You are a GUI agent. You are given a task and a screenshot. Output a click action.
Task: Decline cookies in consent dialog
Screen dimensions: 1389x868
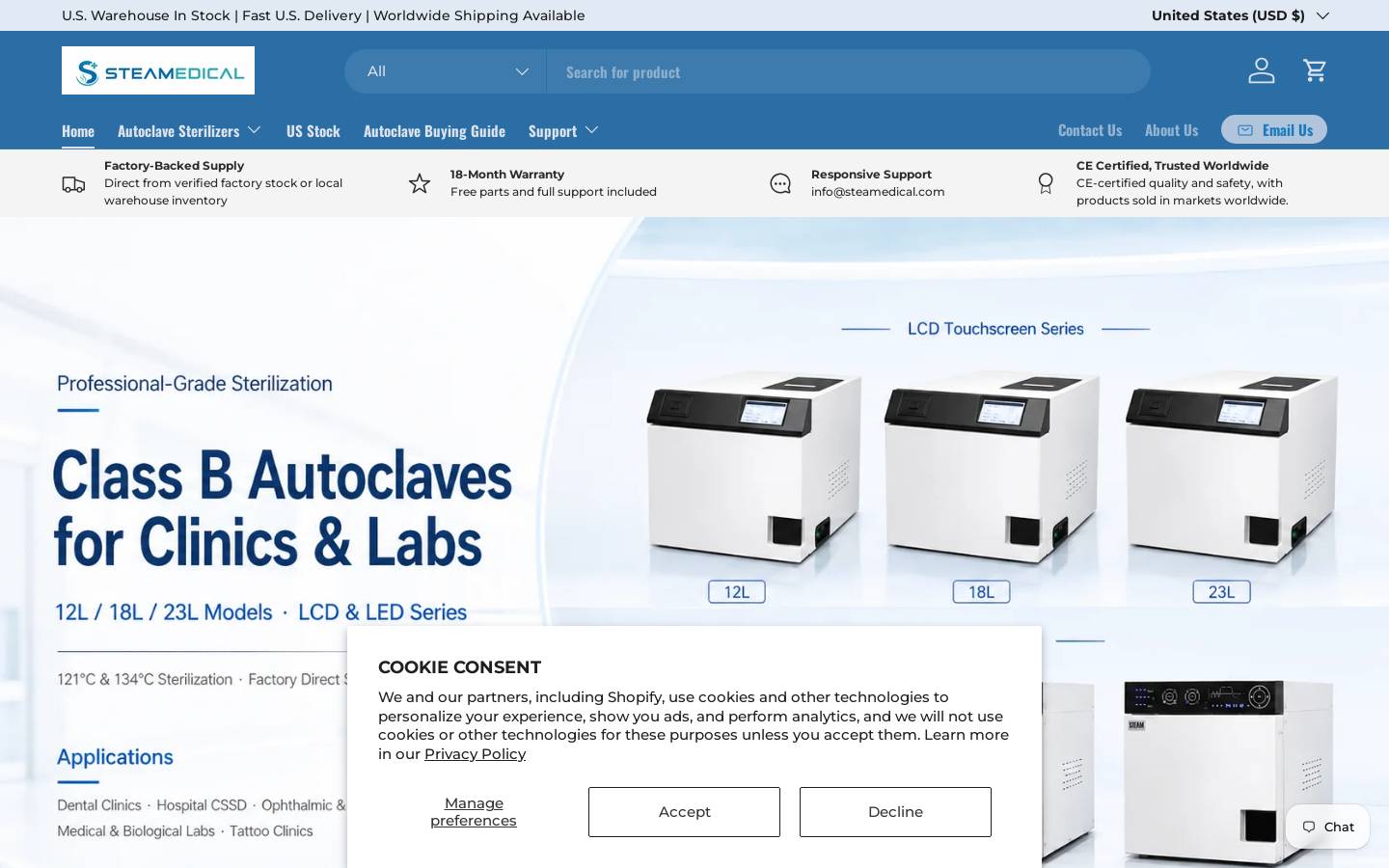(895, 812)
